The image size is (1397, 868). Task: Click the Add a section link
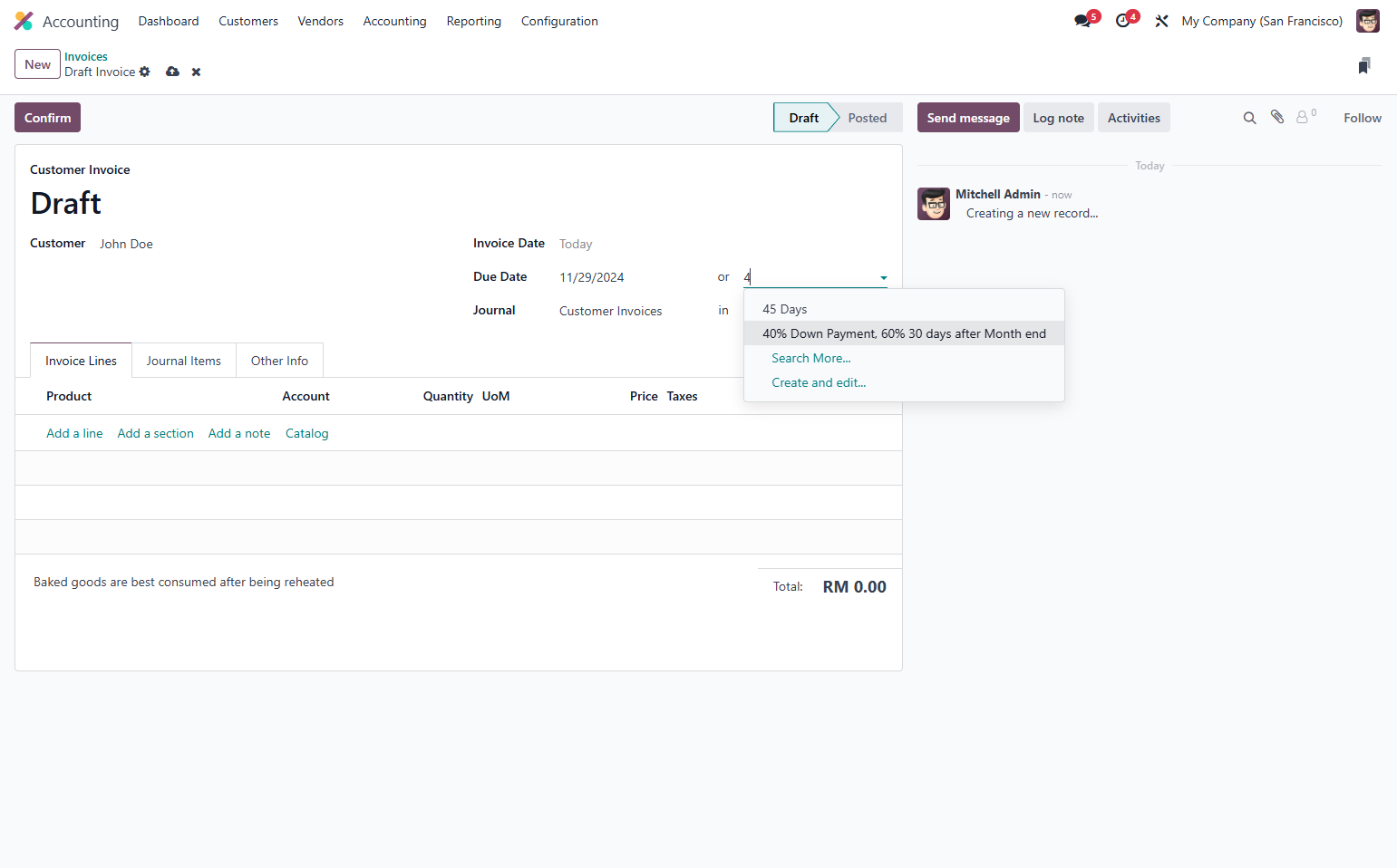[x=155, y=433]
